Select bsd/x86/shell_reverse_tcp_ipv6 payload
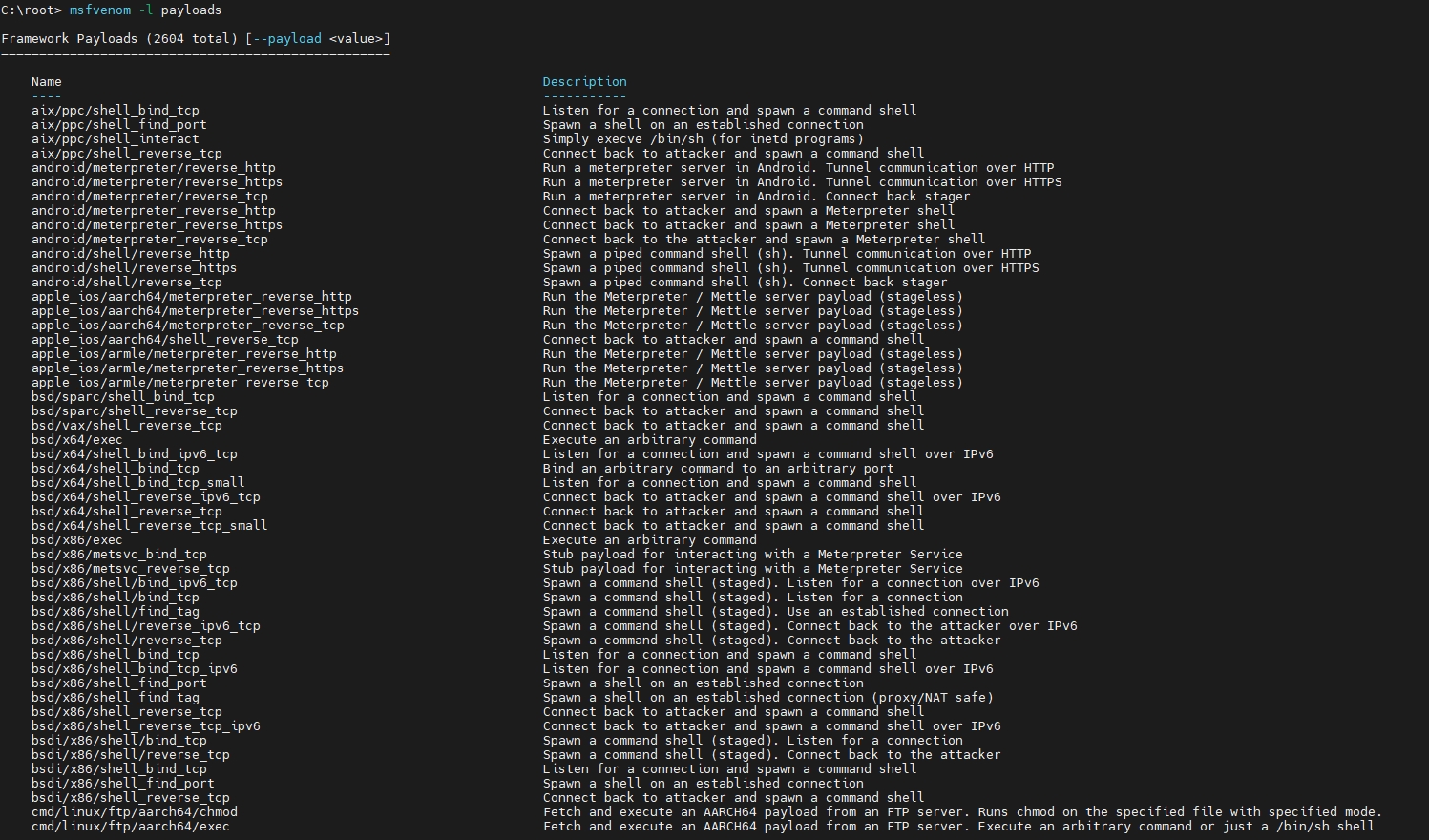This screenshot has width=1429, height=840. pyautogui.click(x=146, y=726)
